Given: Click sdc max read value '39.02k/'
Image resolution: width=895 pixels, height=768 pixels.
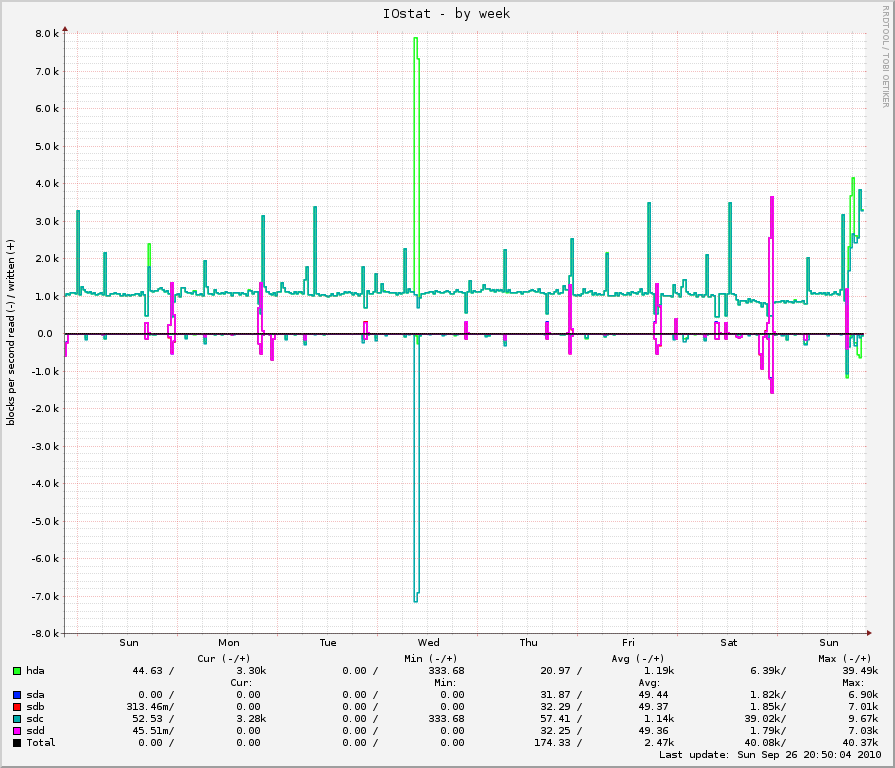Looking at the screenshot, I should (x=765, y=719).
